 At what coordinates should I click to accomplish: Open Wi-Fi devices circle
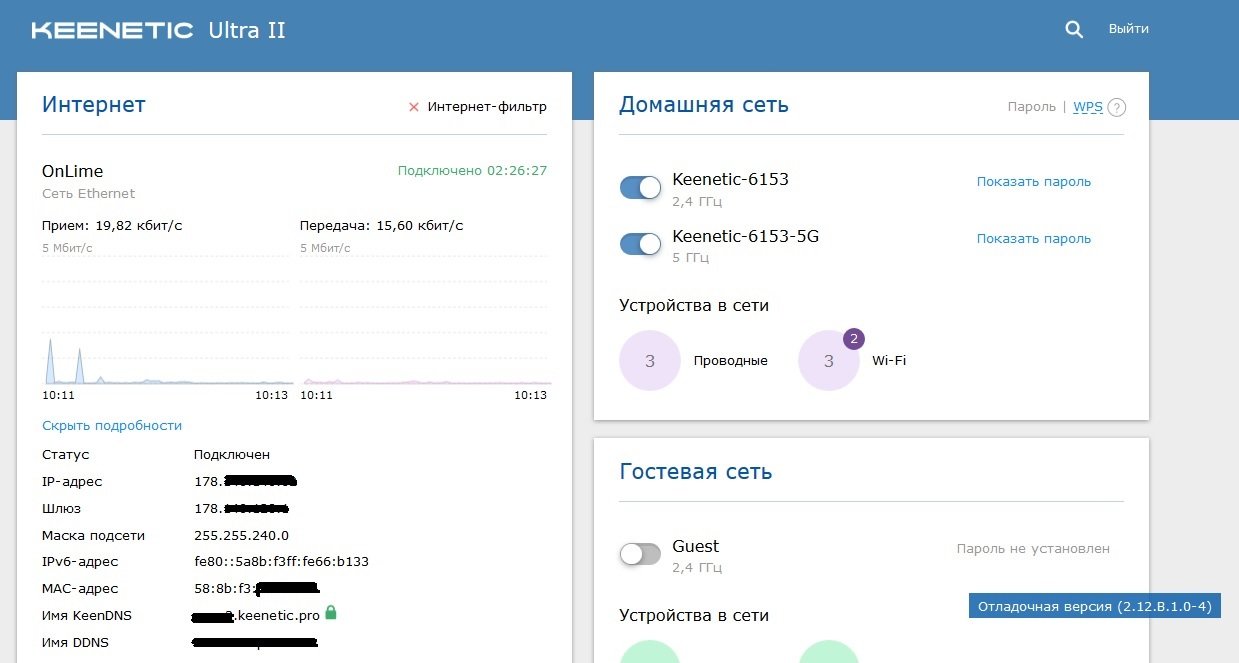828,361
